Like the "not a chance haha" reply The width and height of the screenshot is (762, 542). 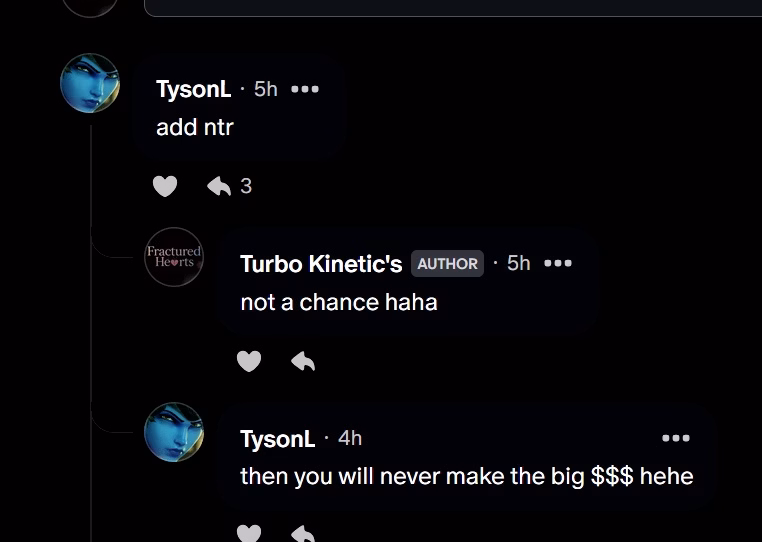click(249, 361)
